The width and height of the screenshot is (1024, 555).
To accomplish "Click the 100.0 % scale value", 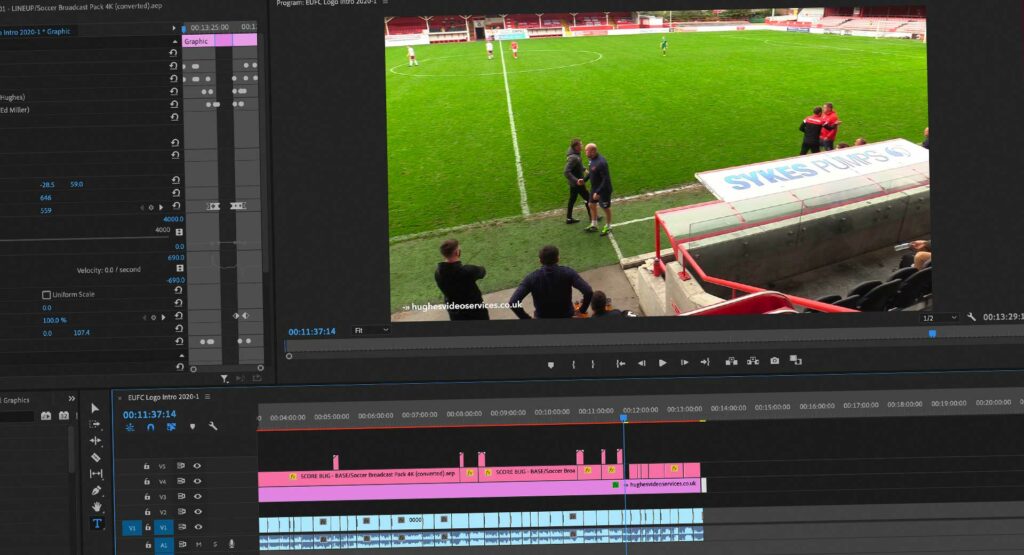I will (54, 320).
